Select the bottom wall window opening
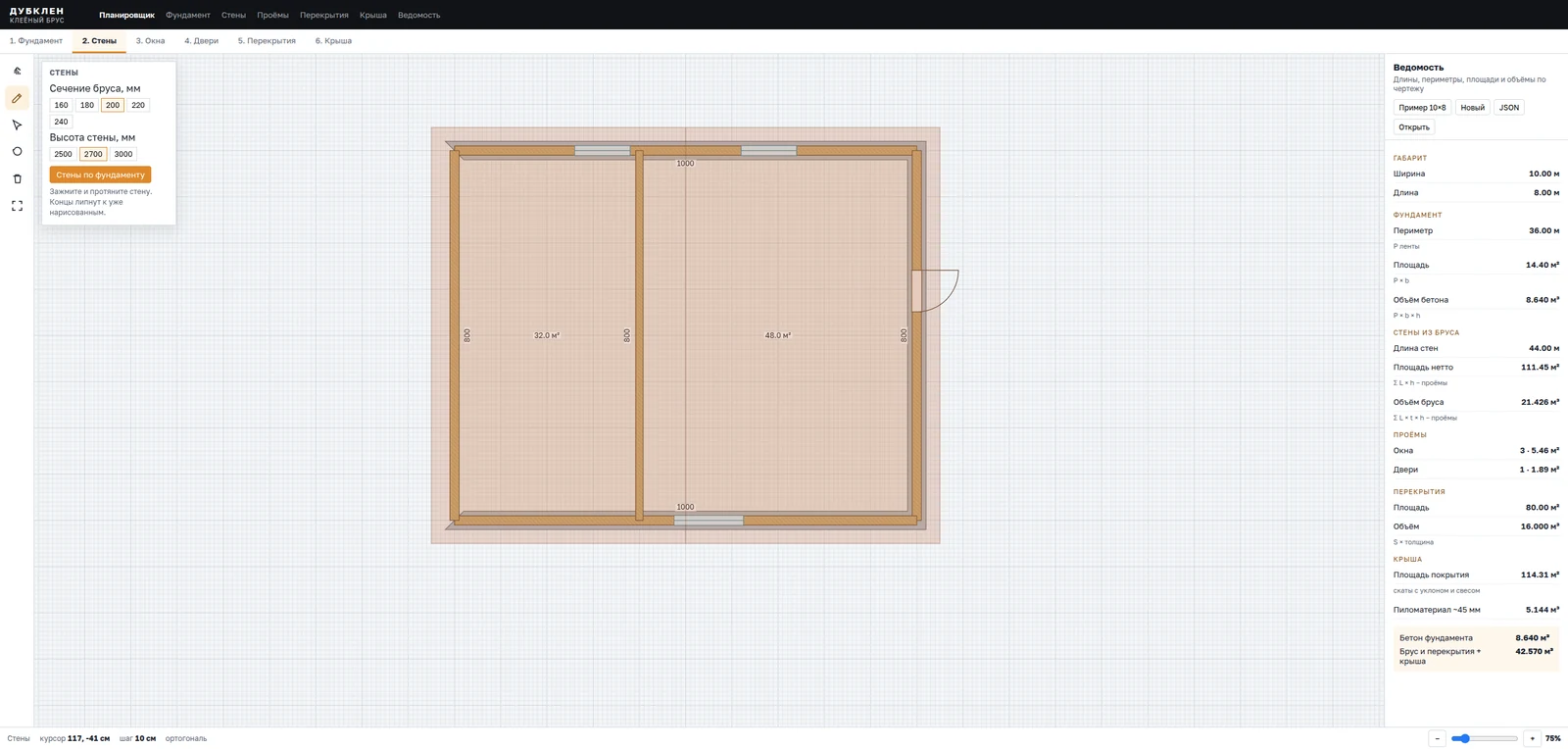1568x749 pixels. [709, 521]
